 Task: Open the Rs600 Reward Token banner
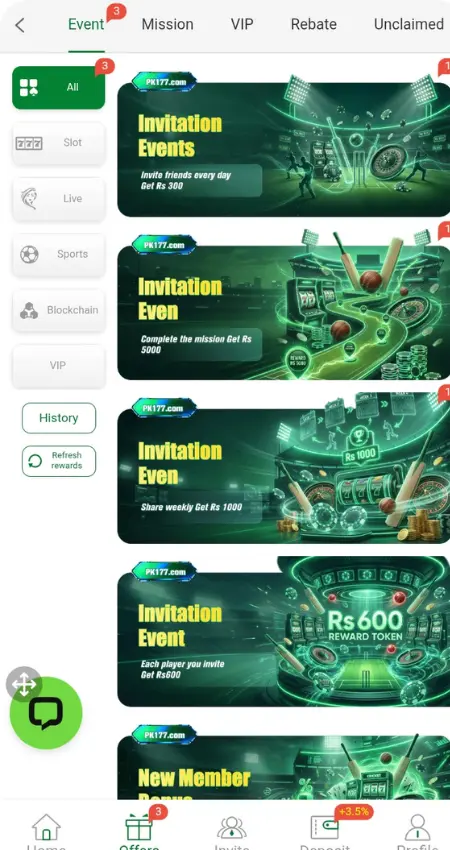click(x=284, y=632)
